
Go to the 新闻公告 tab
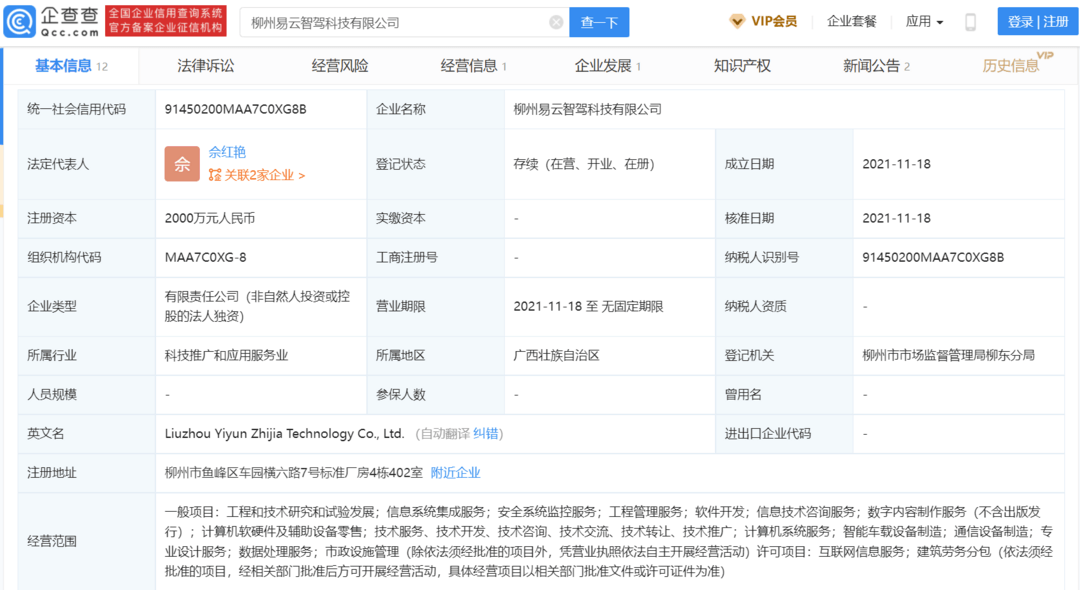(x=876, y=66)
